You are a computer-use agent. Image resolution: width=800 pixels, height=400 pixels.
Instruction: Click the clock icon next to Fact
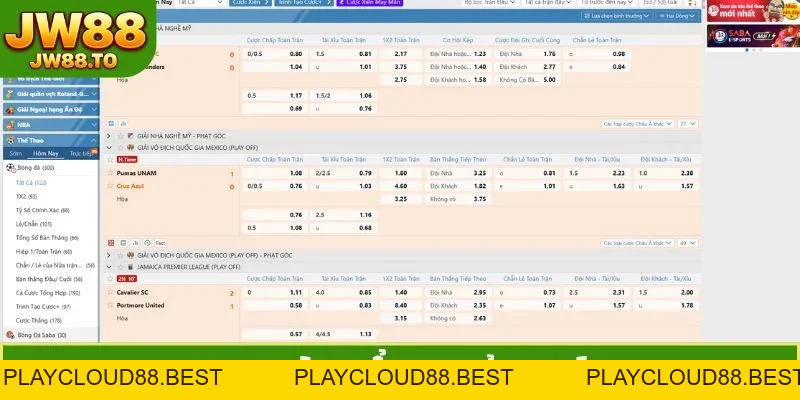(147, 243)
